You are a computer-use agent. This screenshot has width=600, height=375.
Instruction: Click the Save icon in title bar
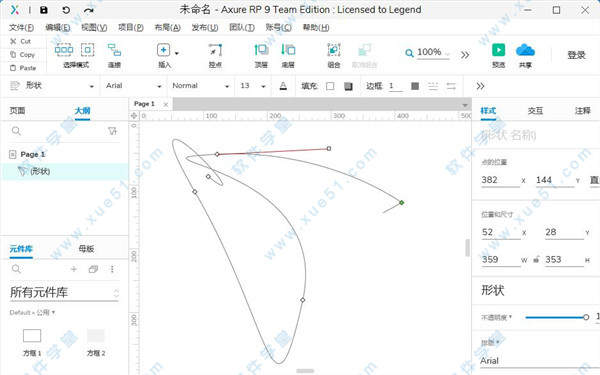point(44,10)
